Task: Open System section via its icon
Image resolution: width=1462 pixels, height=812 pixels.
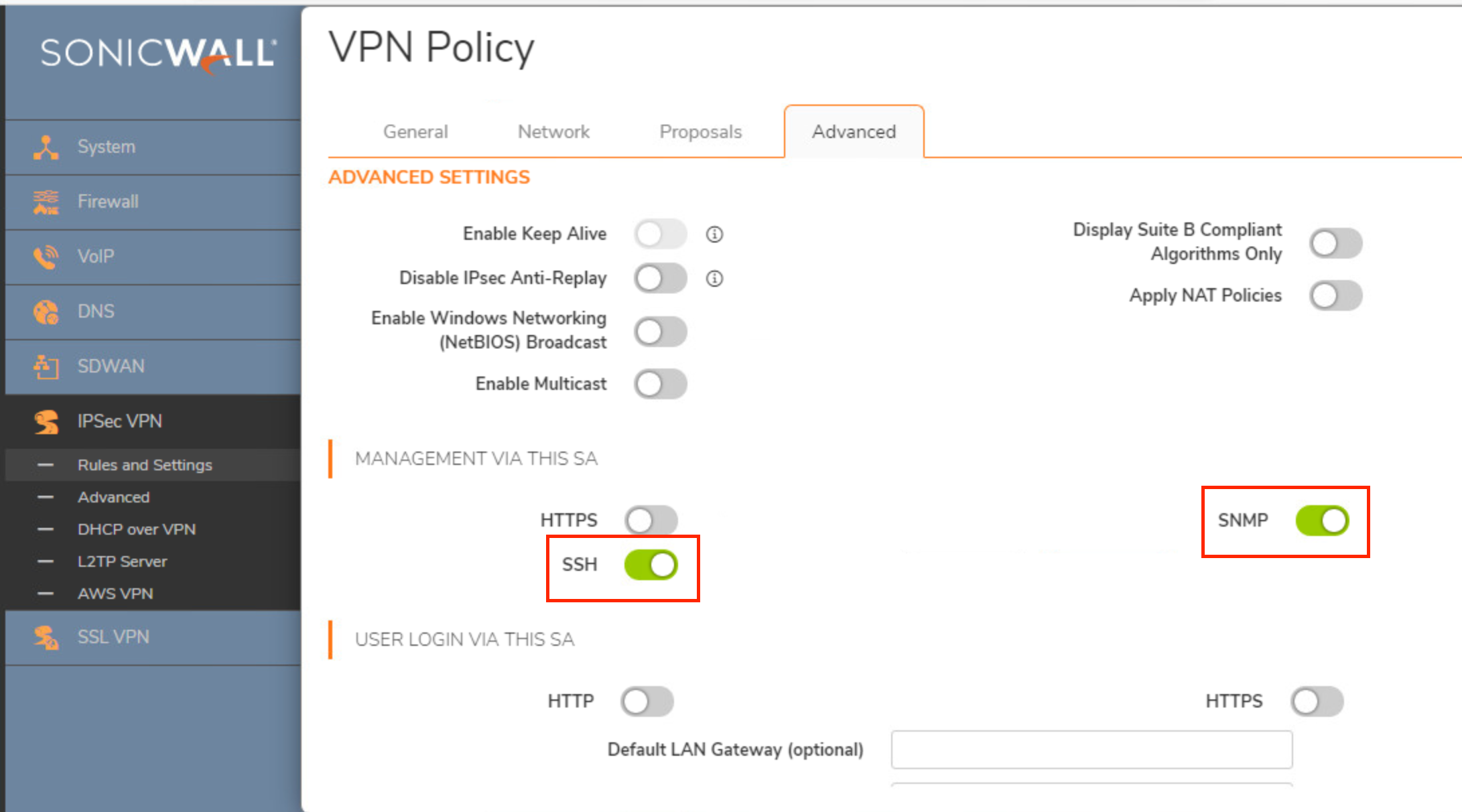Action: [x=46, y=147]
